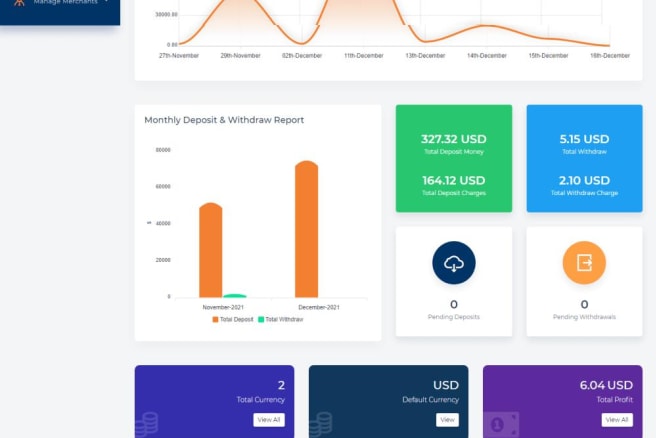Click View button on Default Currency card
656x438 pixels.
pos(447,420)
